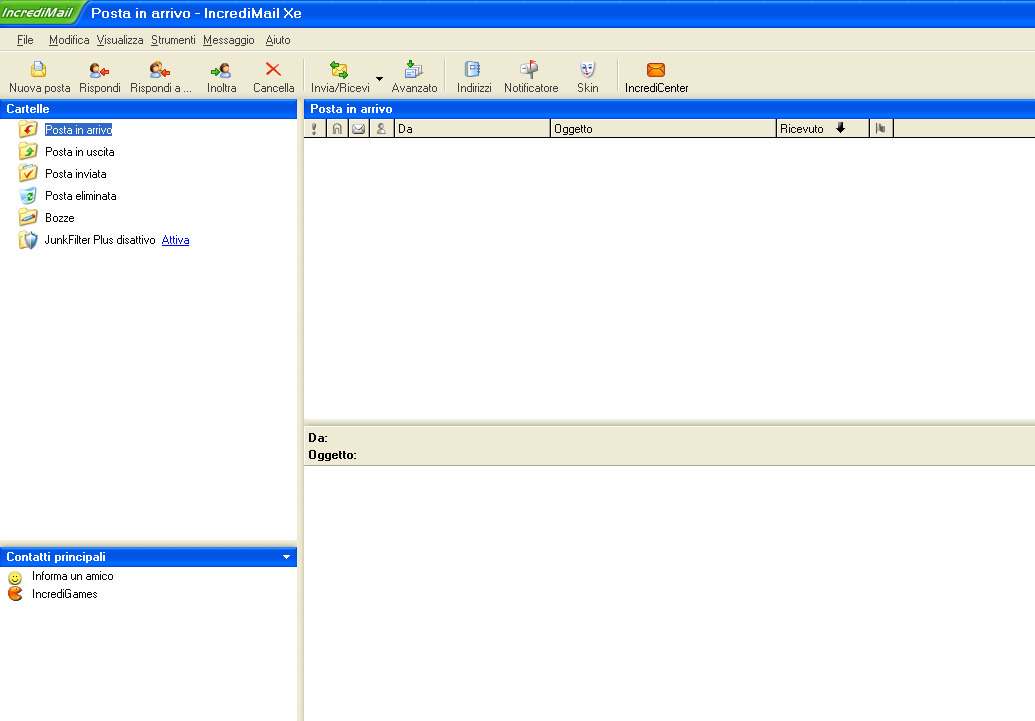Click the Posta eliminata recycle icon
Image resolution: width=1035 pixels, height=721 pixels.
point(28,195)
